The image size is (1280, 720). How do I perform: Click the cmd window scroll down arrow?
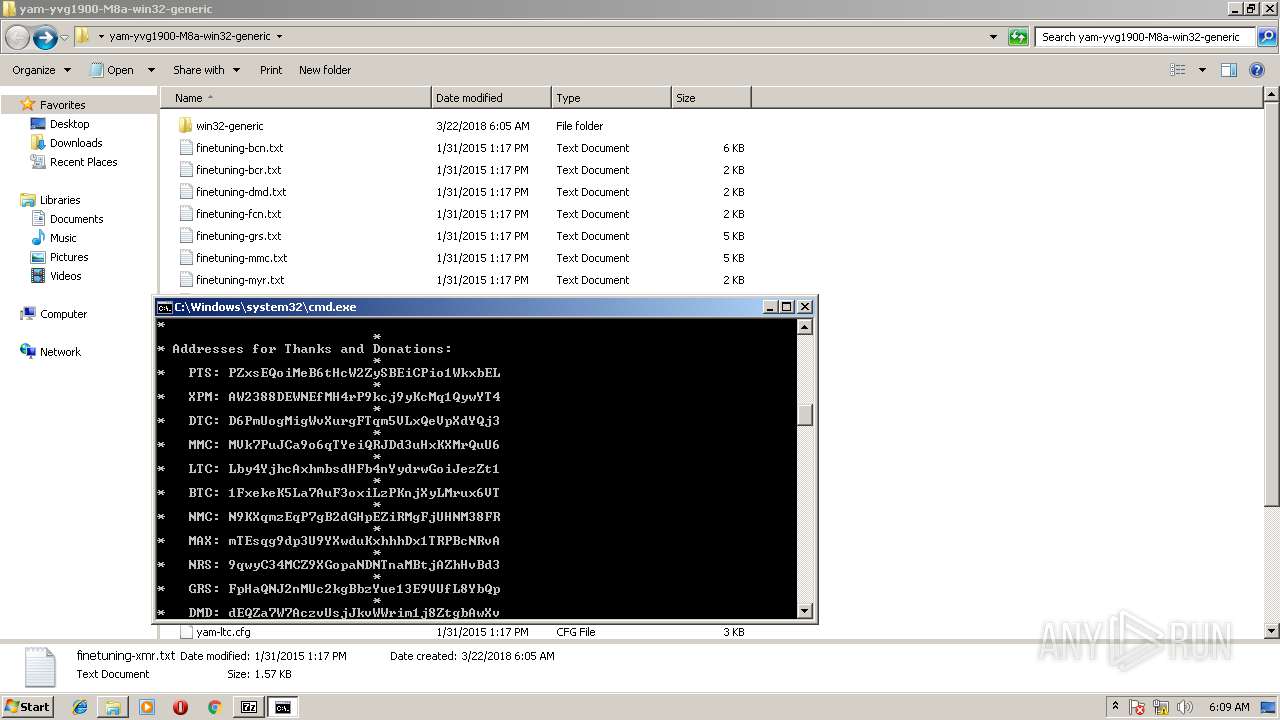point(805,611)
